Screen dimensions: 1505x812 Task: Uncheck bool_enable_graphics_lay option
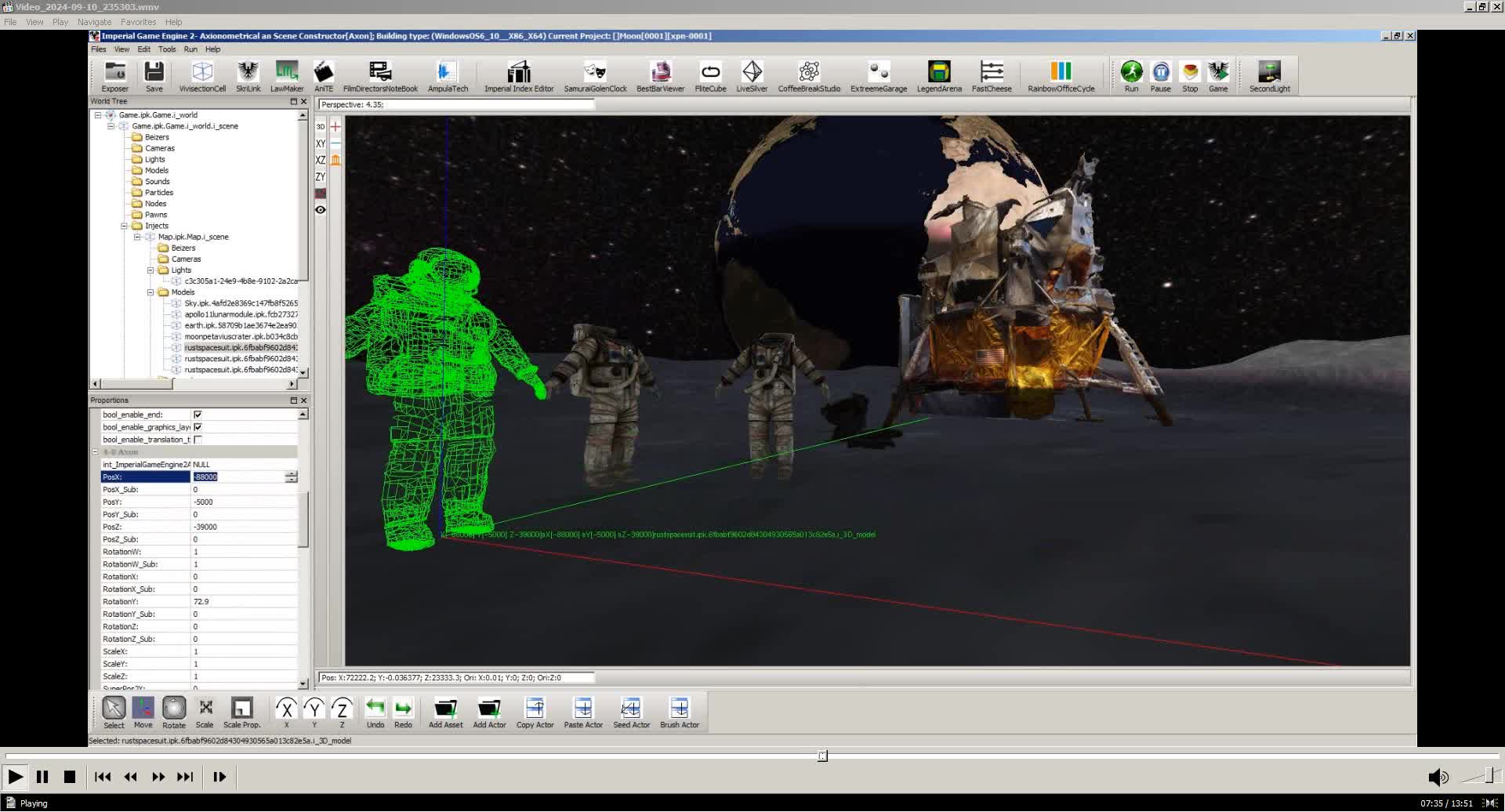click(x=198, y=426)
